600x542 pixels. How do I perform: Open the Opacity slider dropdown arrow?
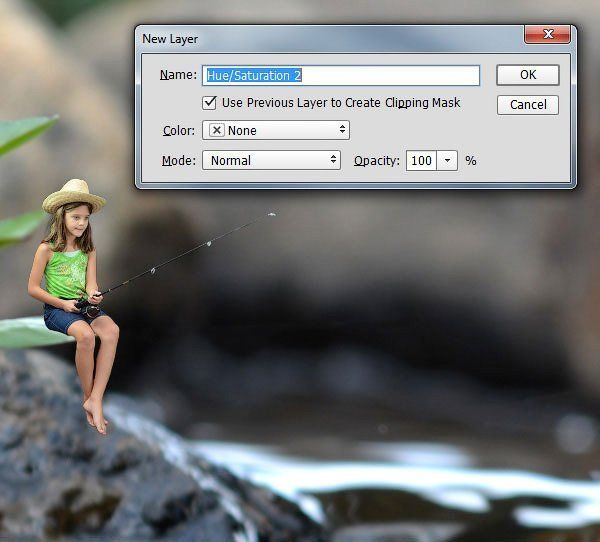(447, 160)
